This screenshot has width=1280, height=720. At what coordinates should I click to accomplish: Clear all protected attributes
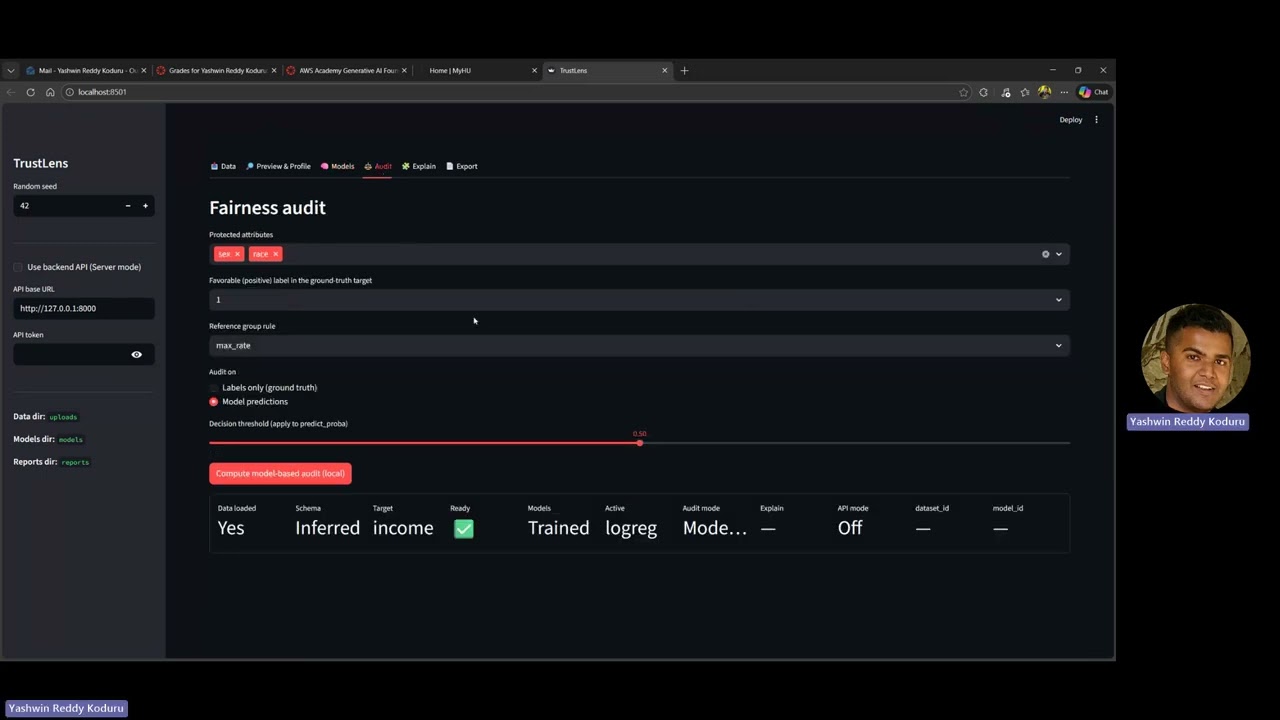coord(1046,254)
